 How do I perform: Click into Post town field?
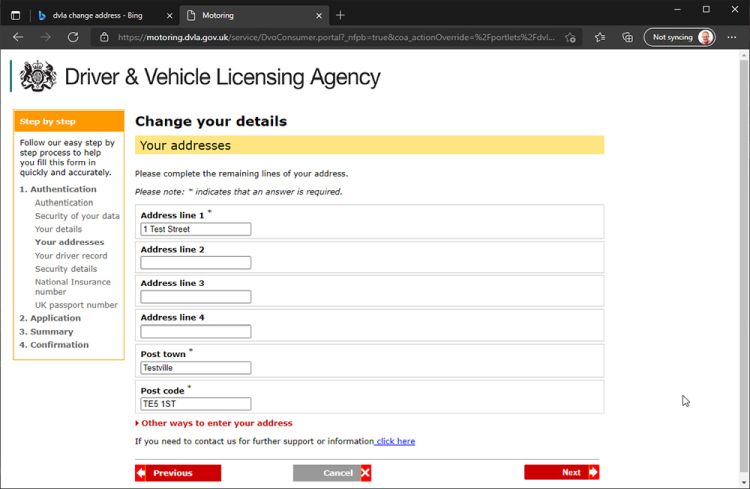[x=196, y=367]
